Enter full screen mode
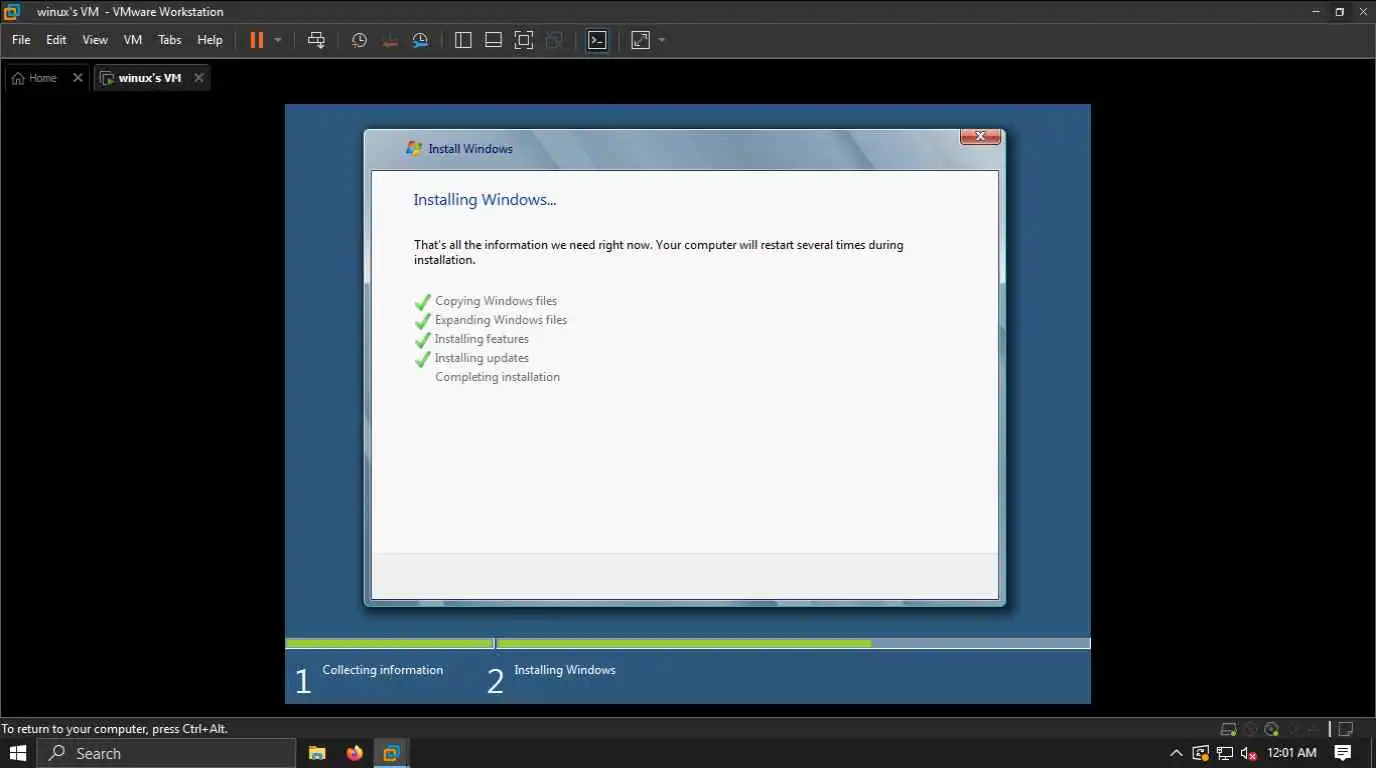The height and width of the screenshot is (768, 1376). [524, 40]
